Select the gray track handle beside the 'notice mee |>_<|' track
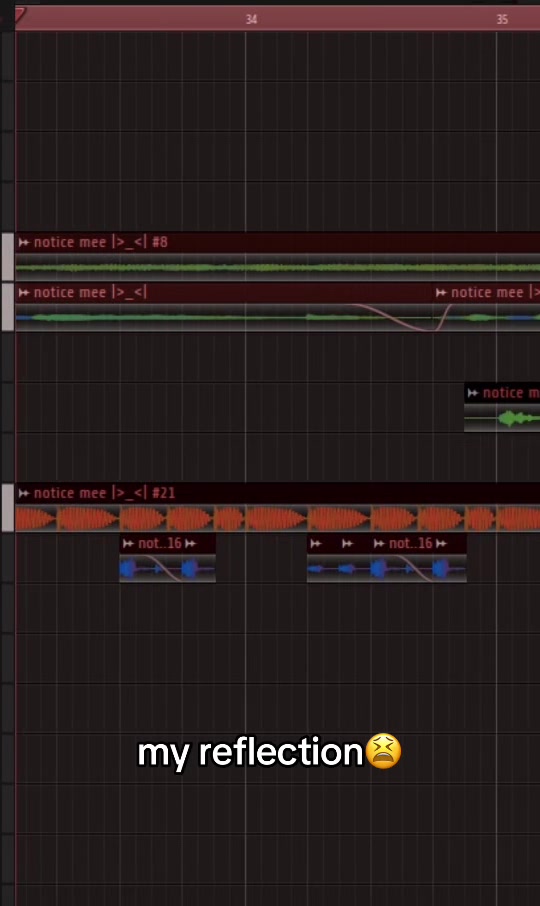540x906 pixels. click(8, 307)
